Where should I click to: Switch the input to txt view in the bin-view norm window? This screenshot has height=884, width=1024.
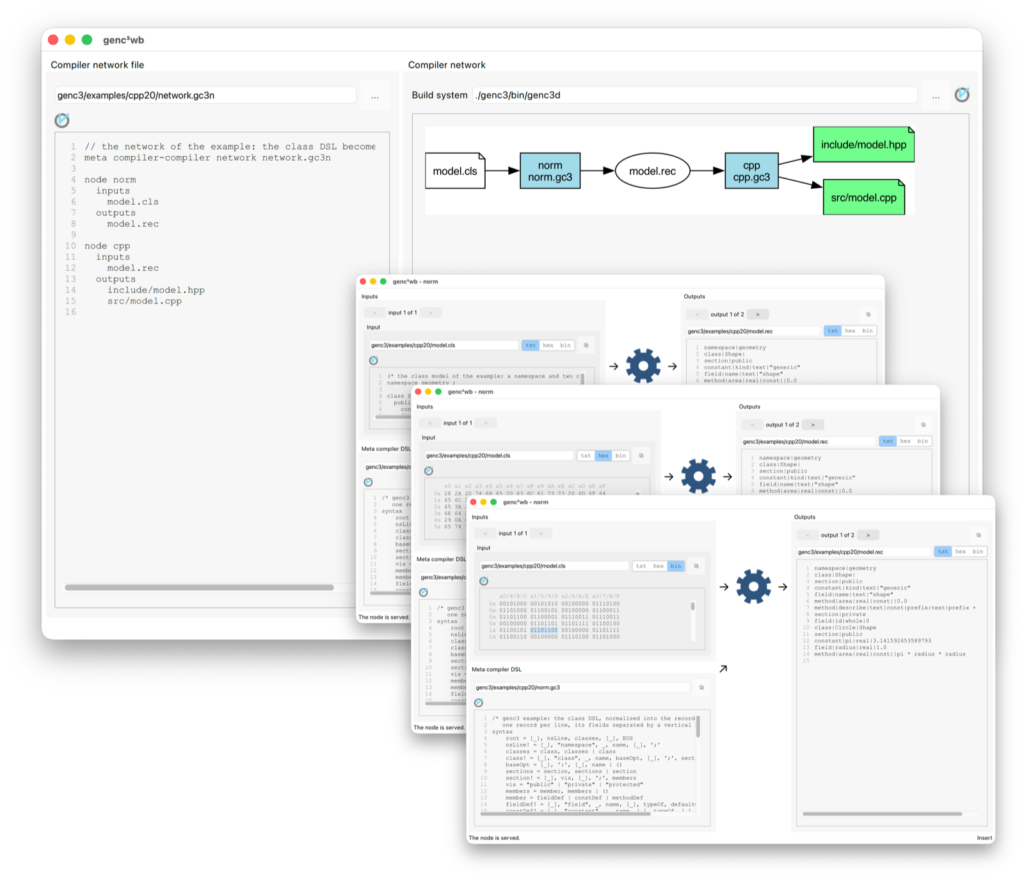641,566
